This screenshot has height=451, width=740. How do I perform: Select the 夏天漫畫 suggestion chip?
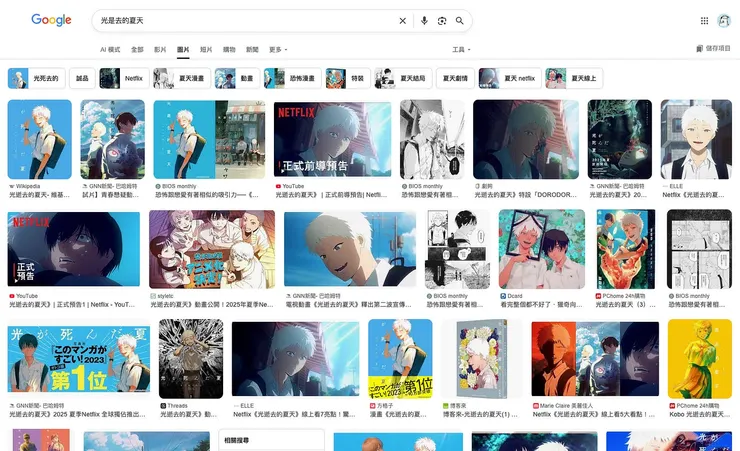pos(182,78)
